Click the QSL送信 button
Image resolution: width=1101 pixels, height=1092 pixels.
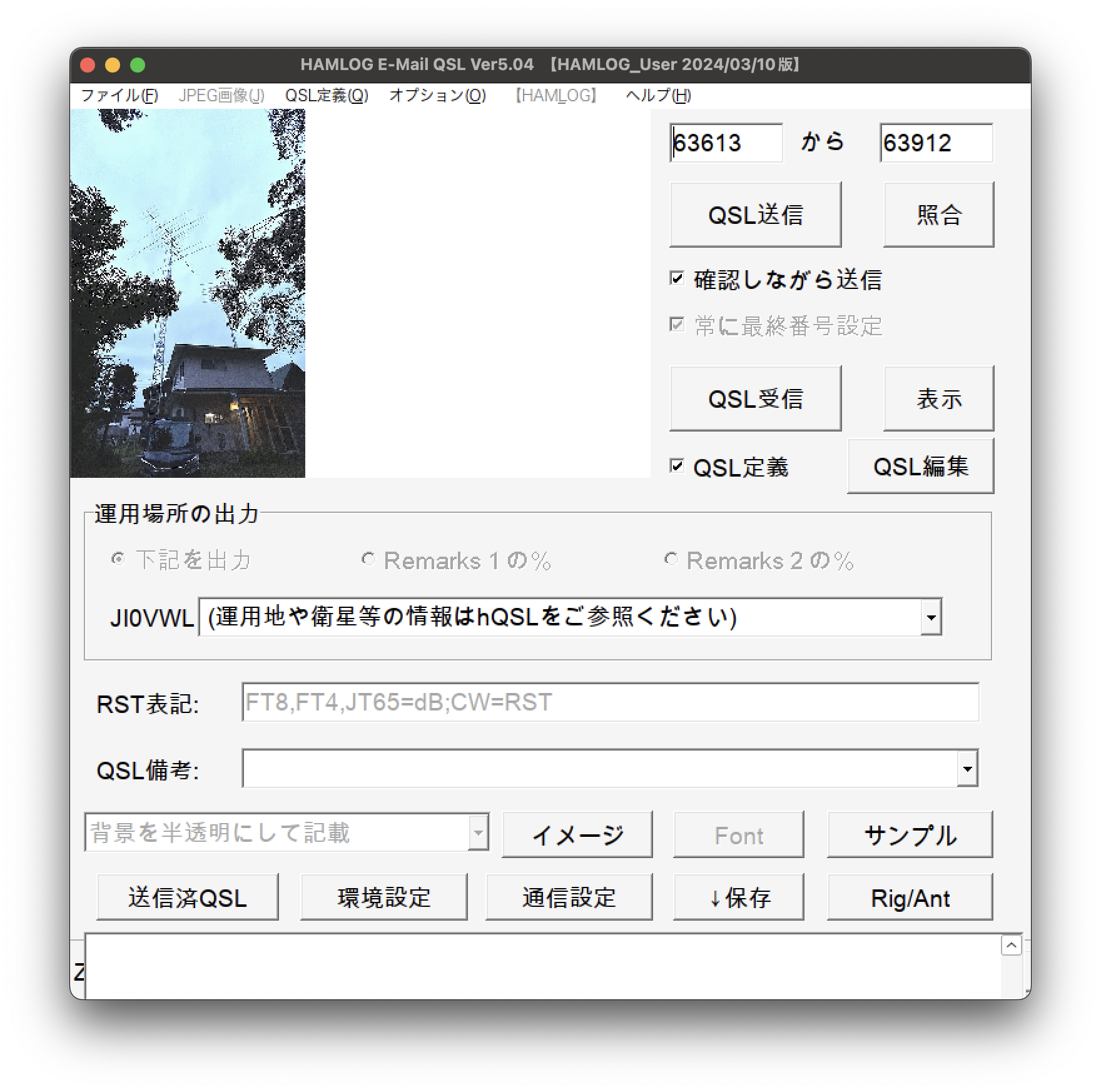coord(756,215)
